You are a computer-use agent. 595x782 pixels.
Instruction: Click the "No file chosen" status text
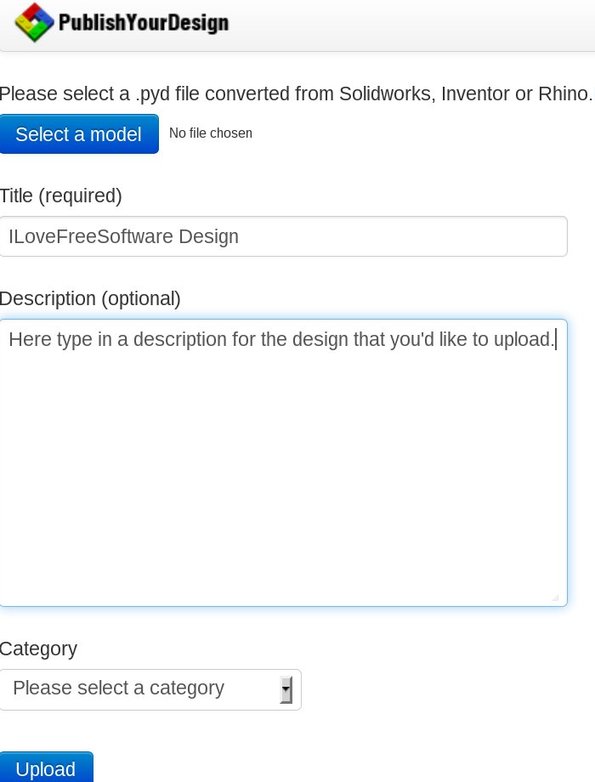[210, 133]
